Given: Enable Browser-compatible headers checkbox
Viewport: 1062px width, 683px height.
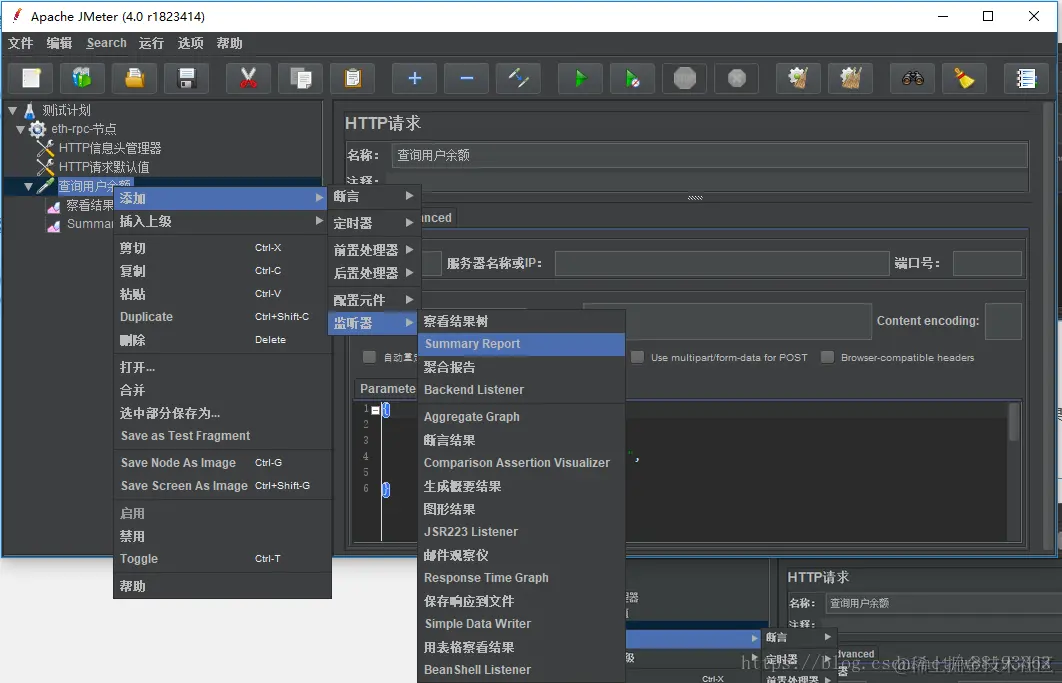Looking at the screenshot, I should pyautogui.click(x=827, y=357).
